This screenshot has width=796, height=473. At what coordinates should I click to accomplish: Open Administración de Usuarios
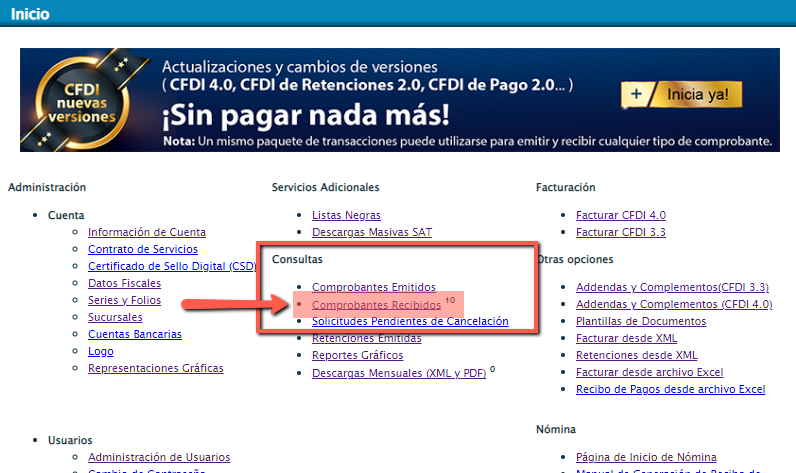(x=159, y=457)
